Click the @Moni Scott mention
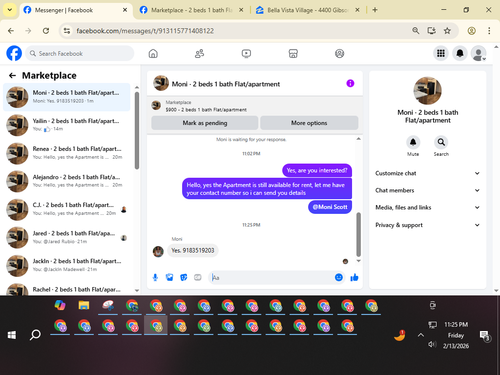The image size is (500, 375). coord(330,207)
